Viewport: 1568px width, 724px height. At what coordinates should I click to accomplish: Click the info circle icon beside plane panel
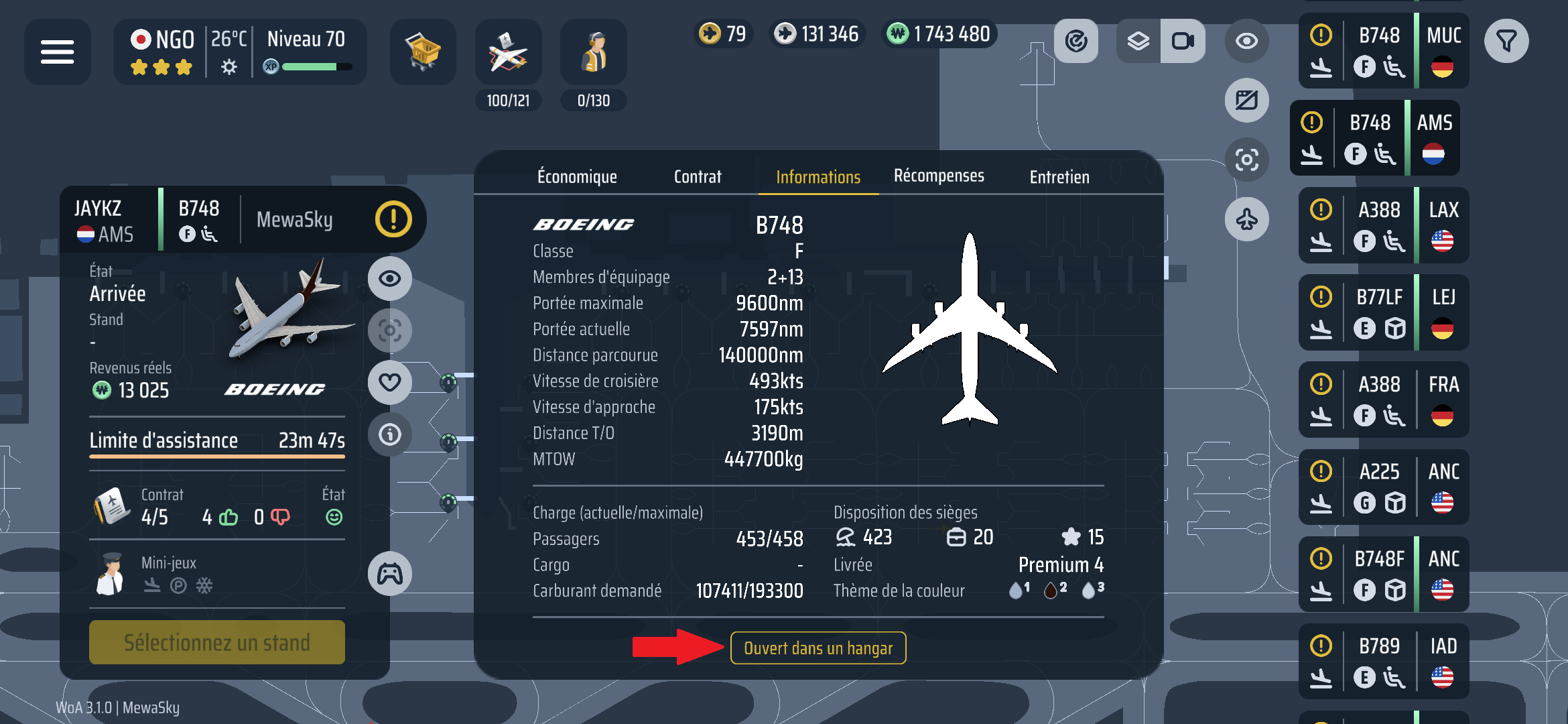tap(390, 434)
